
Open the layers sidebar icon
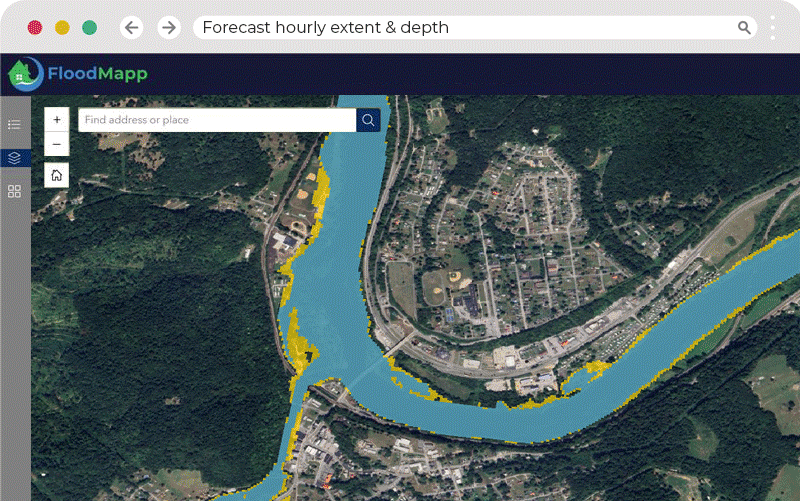point(15,158)
